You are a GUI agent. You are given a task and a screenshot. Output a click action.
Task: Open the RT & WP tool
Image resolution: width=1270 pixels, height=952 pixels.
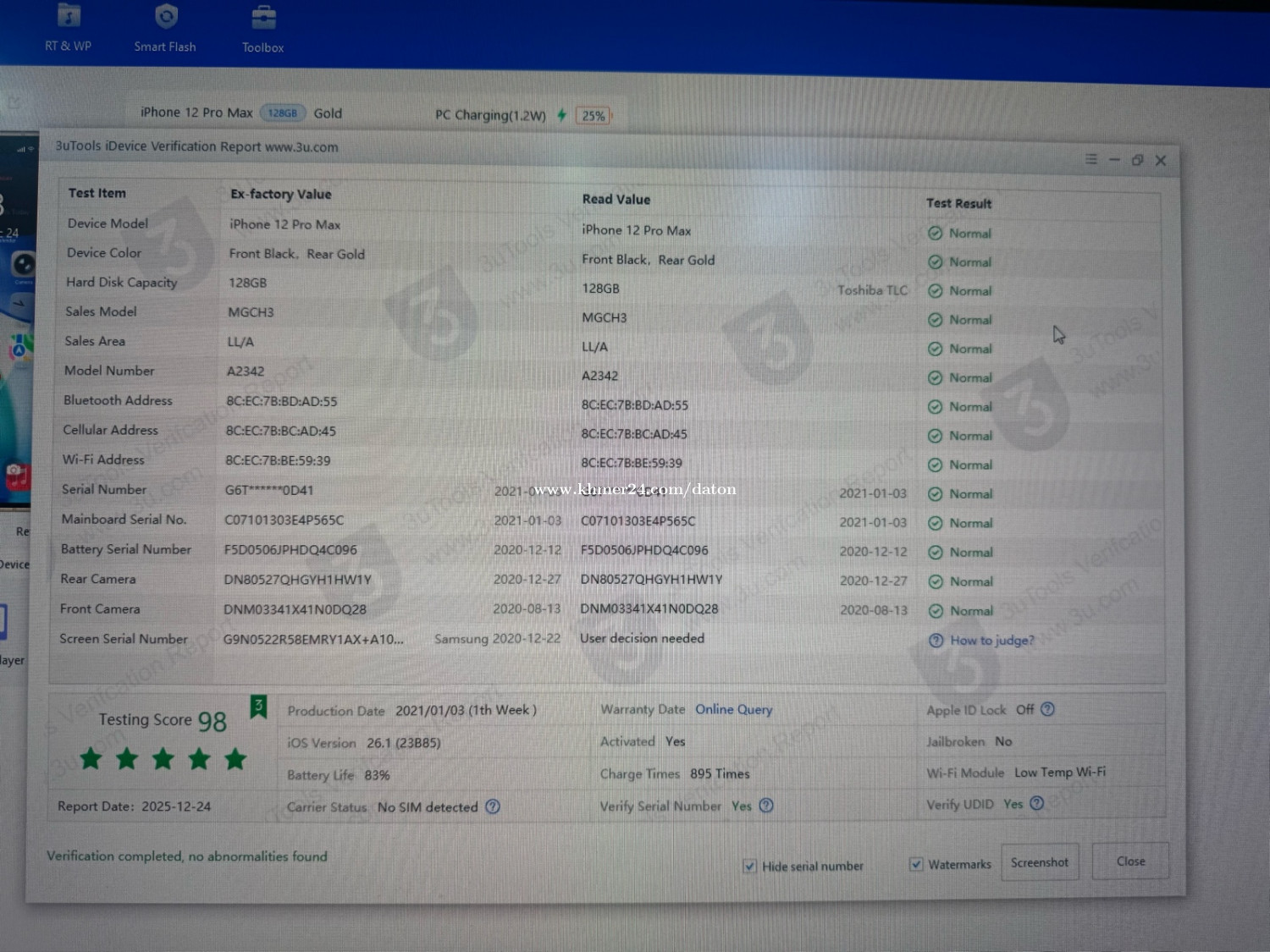coord(68,28)
